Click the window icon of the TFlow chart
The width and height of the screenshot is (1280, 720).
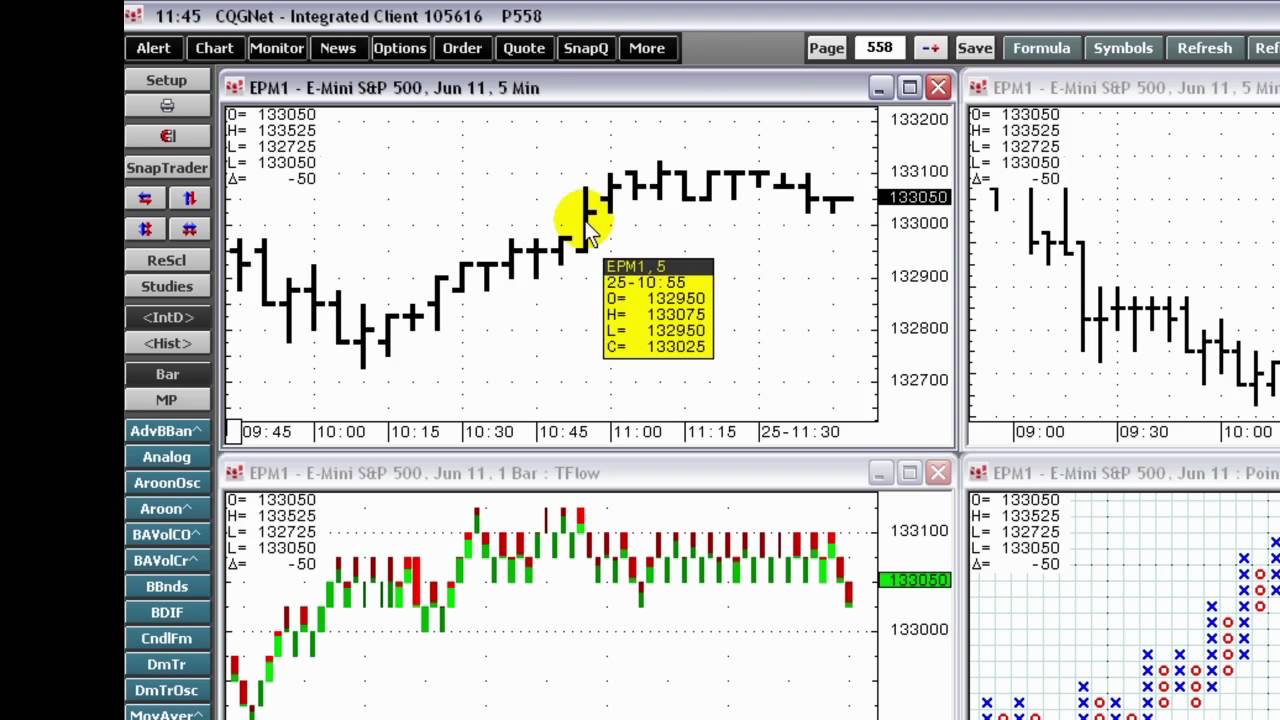(x=234, y=473)
